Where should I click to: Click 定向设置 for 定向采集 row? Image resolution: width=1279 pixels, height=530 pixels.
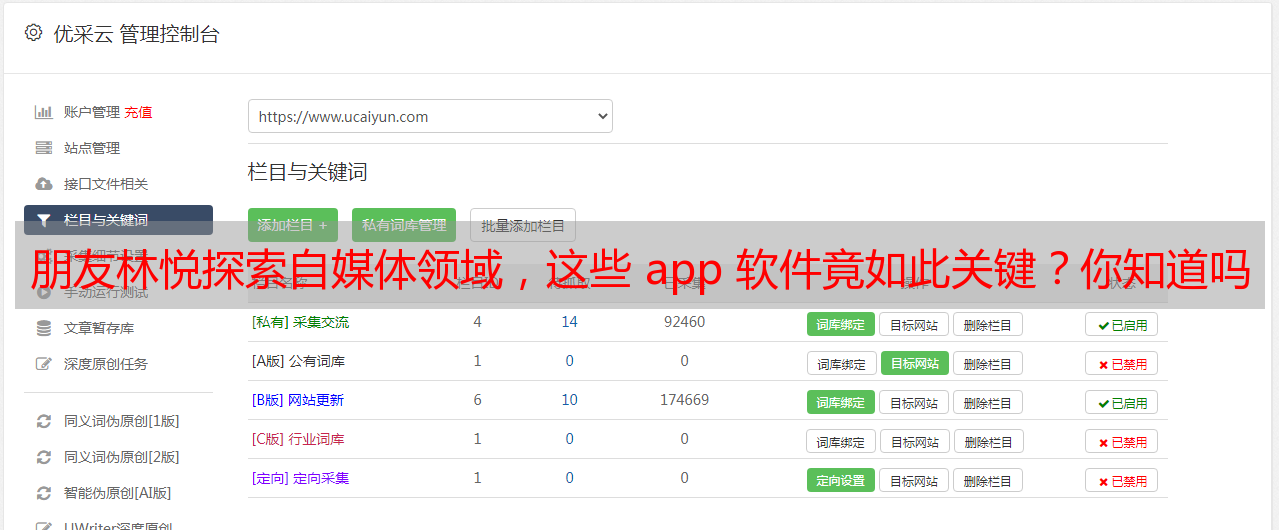(x=841, y=480)
